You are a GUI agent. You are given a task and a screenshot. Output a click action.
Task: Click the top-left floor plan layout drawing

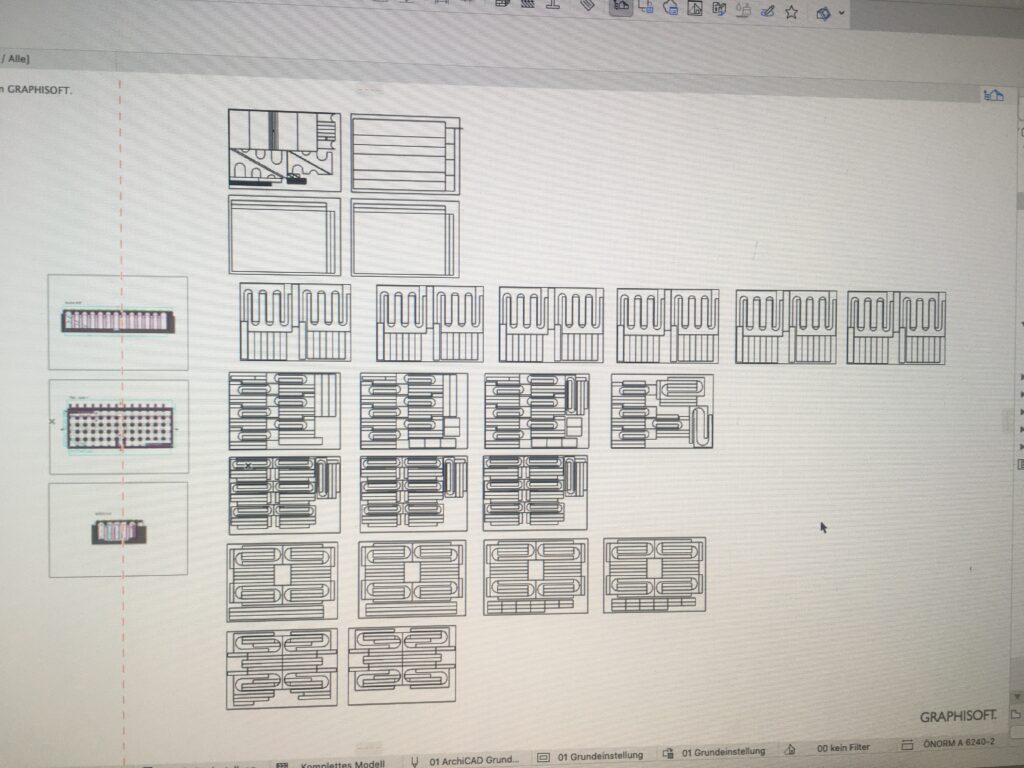[284, 150]
